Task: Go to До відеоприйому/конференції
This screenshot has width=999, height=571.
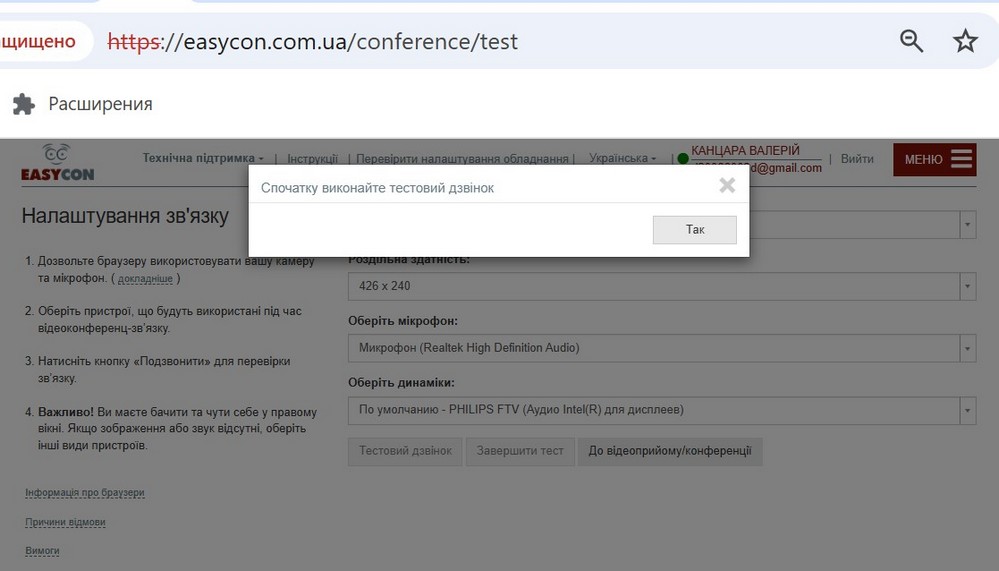Action: (669, 451)
